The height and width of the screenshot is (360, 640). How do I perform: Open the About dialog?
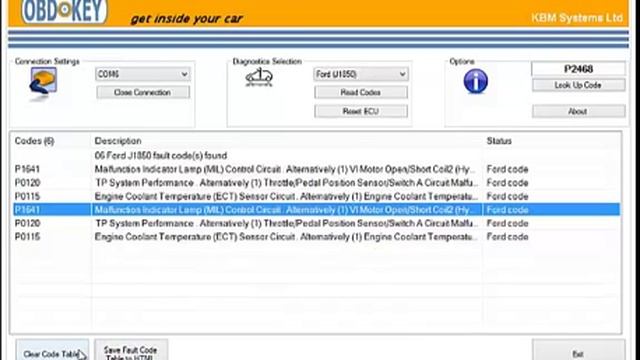pyautogui.click(x=578, y=111)
